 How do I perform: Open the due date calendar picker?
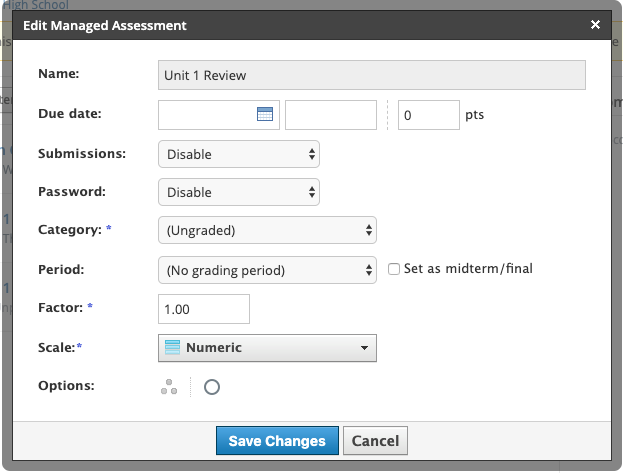pos(265,115)
